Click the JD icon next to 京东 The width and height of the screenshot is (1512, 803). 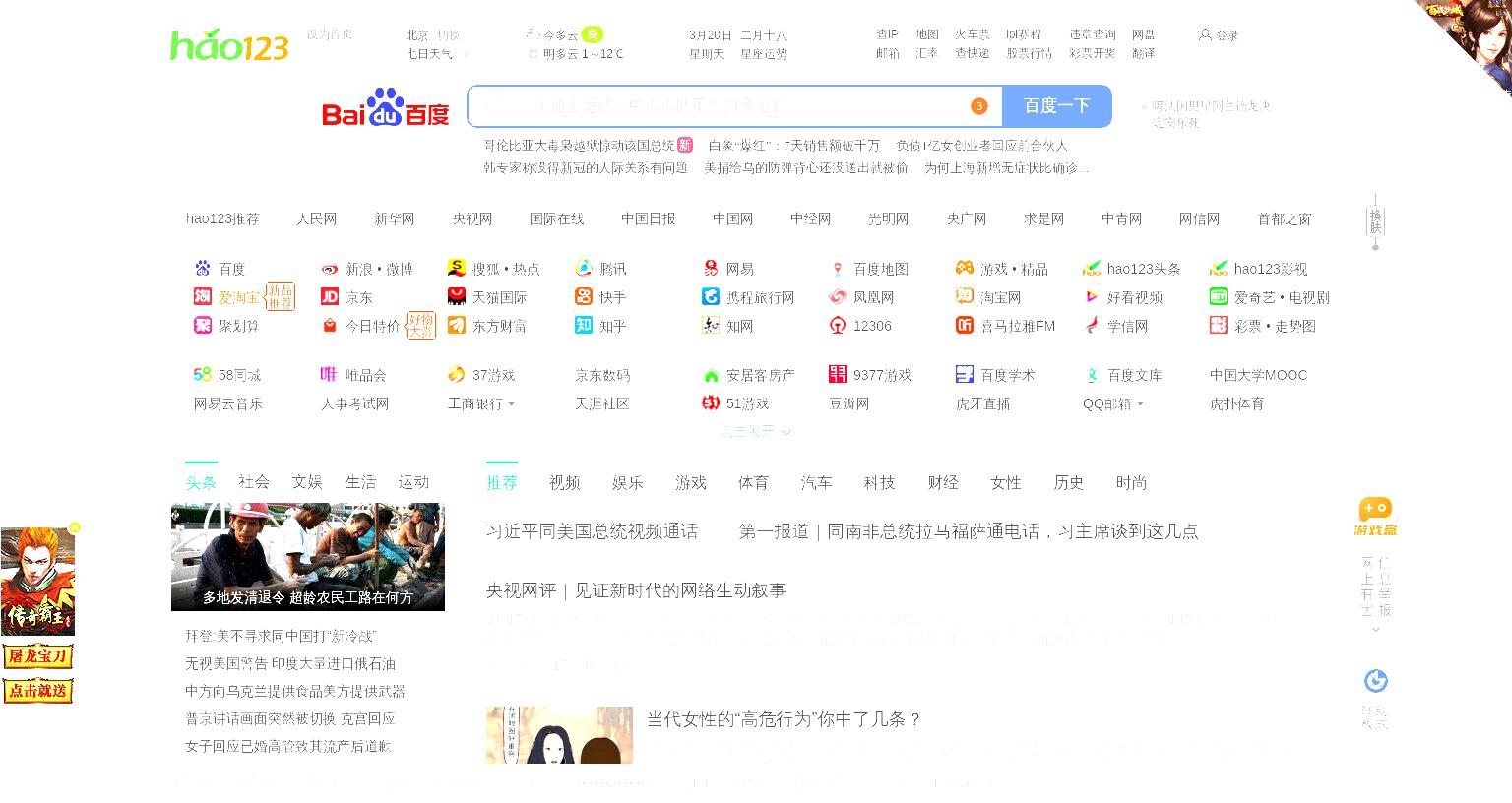click(x=330, y=296)
